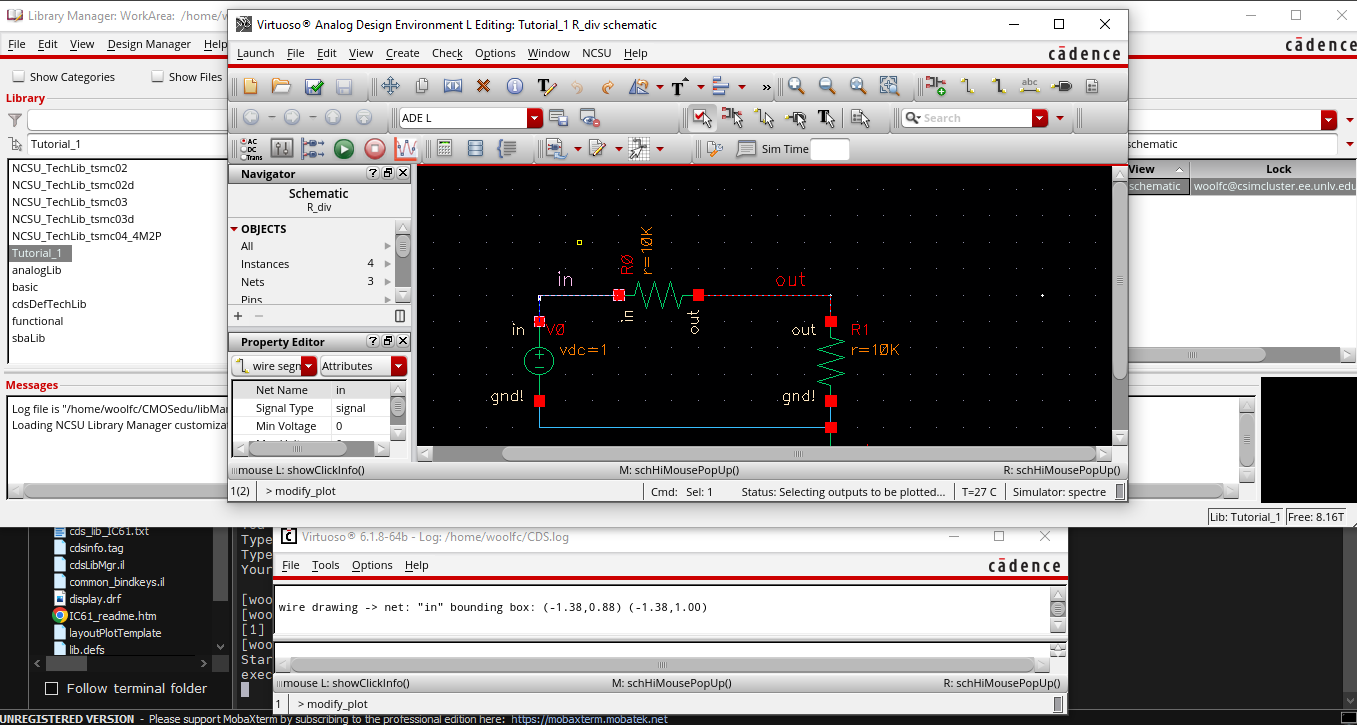Click the green Run Simulation button
Screen dimensions: 1357x725
tap(344, 149)
